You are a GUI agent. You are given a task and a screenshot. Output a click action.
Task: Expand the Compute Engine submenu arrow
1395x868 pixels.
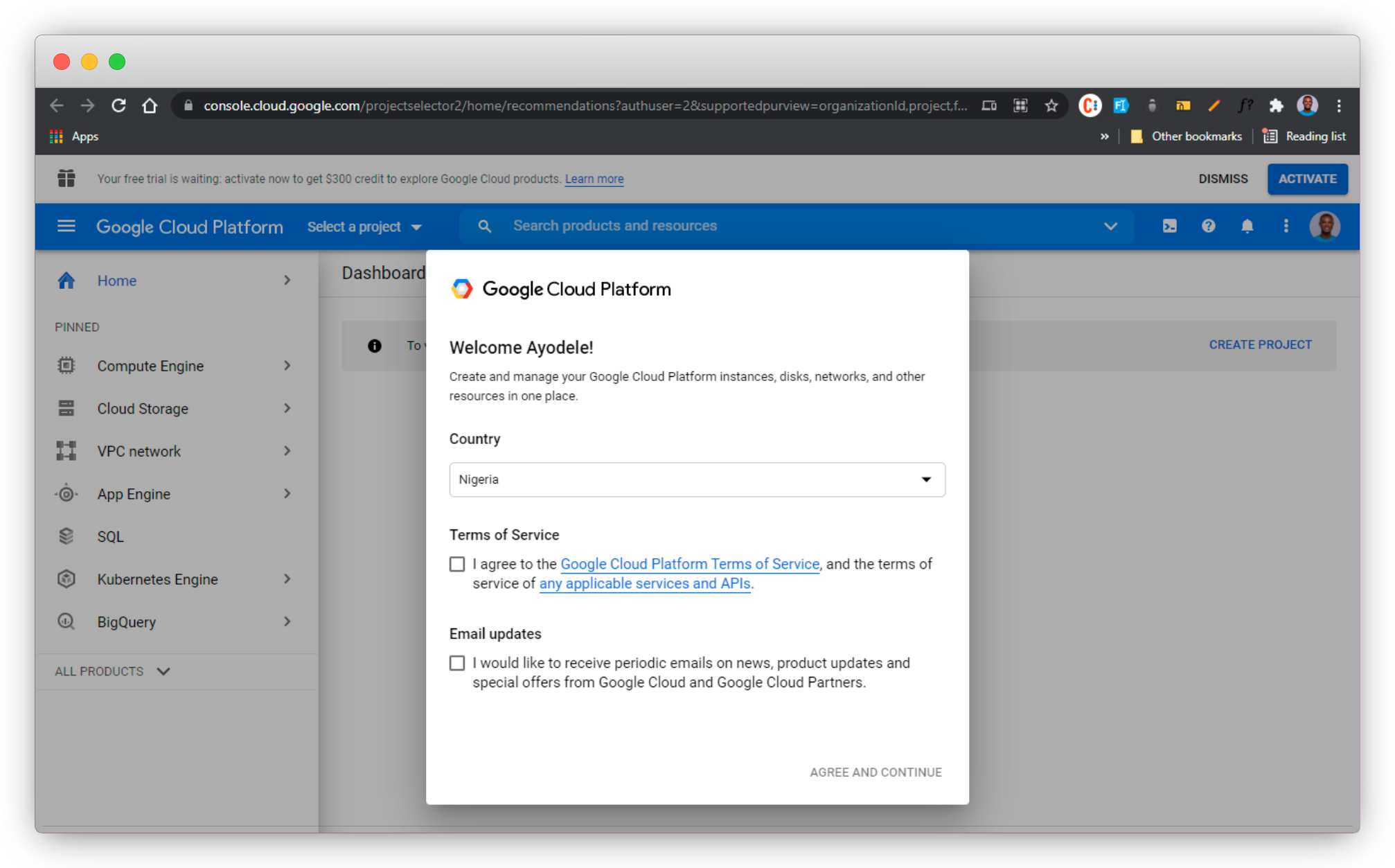287,366
